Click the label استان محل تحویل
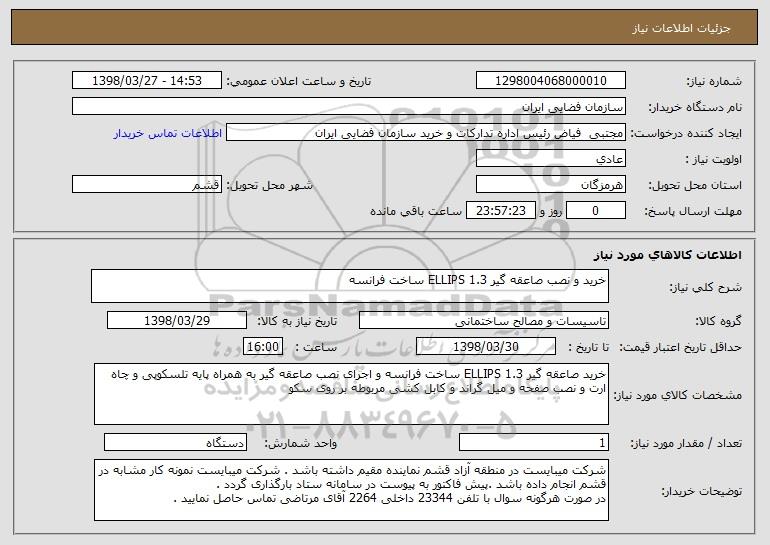Screen dimensions: 770x545 point(695,186)
